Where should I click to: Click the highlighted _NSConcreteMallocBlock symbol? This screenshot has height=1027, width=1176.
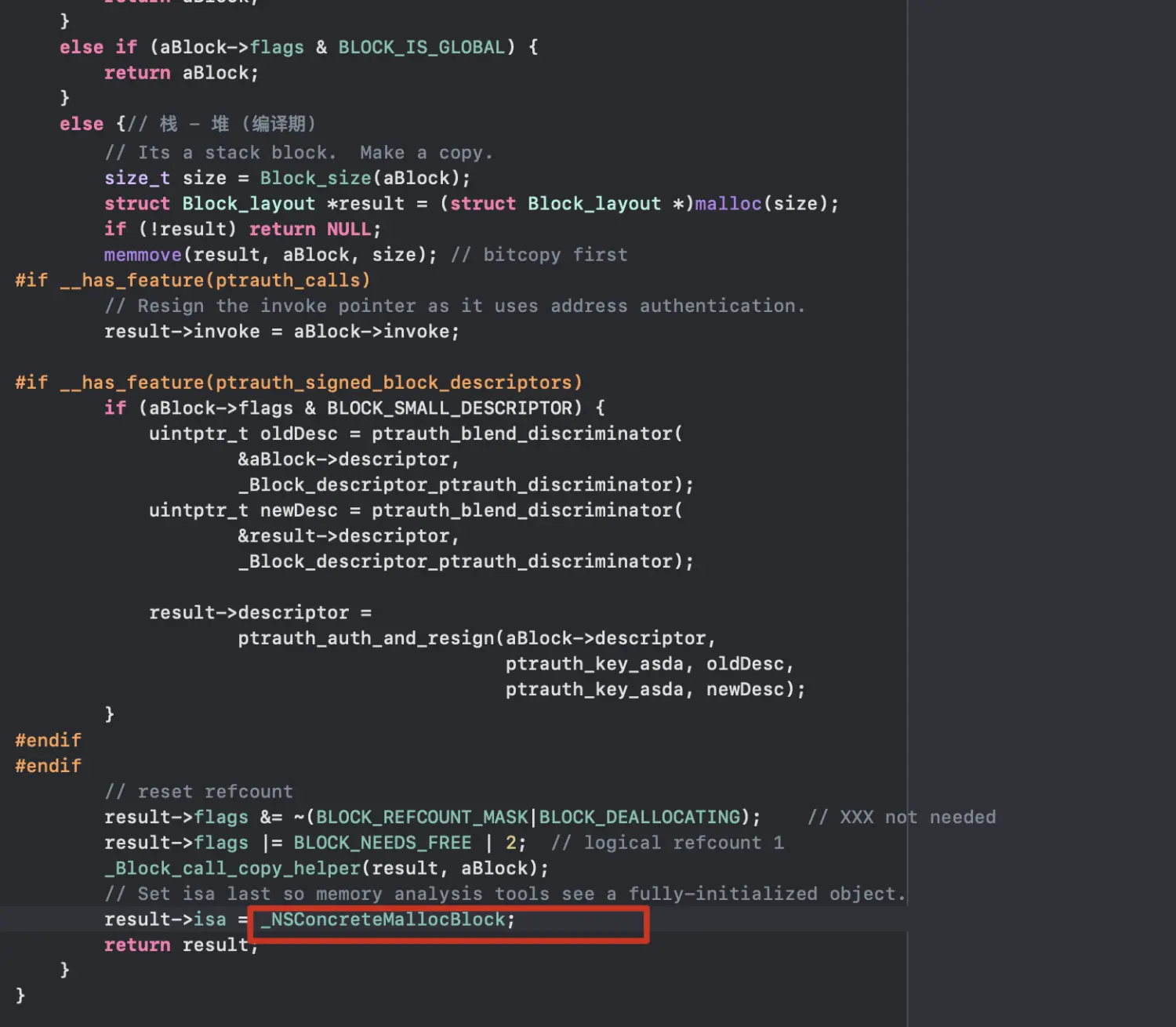388,920
